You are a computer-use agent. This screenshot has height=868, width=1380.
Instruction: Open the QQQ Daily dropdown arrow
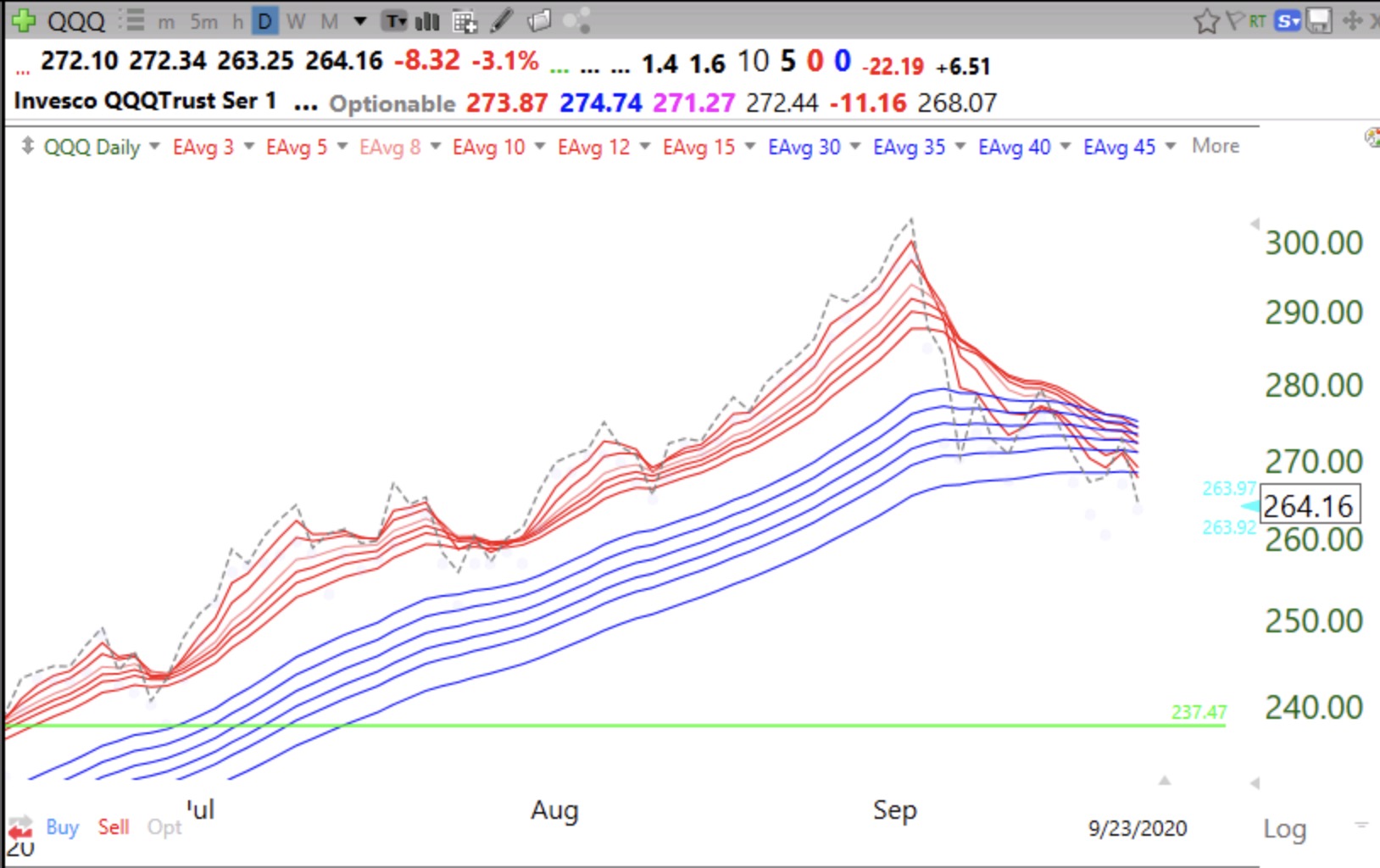[154, 146]
